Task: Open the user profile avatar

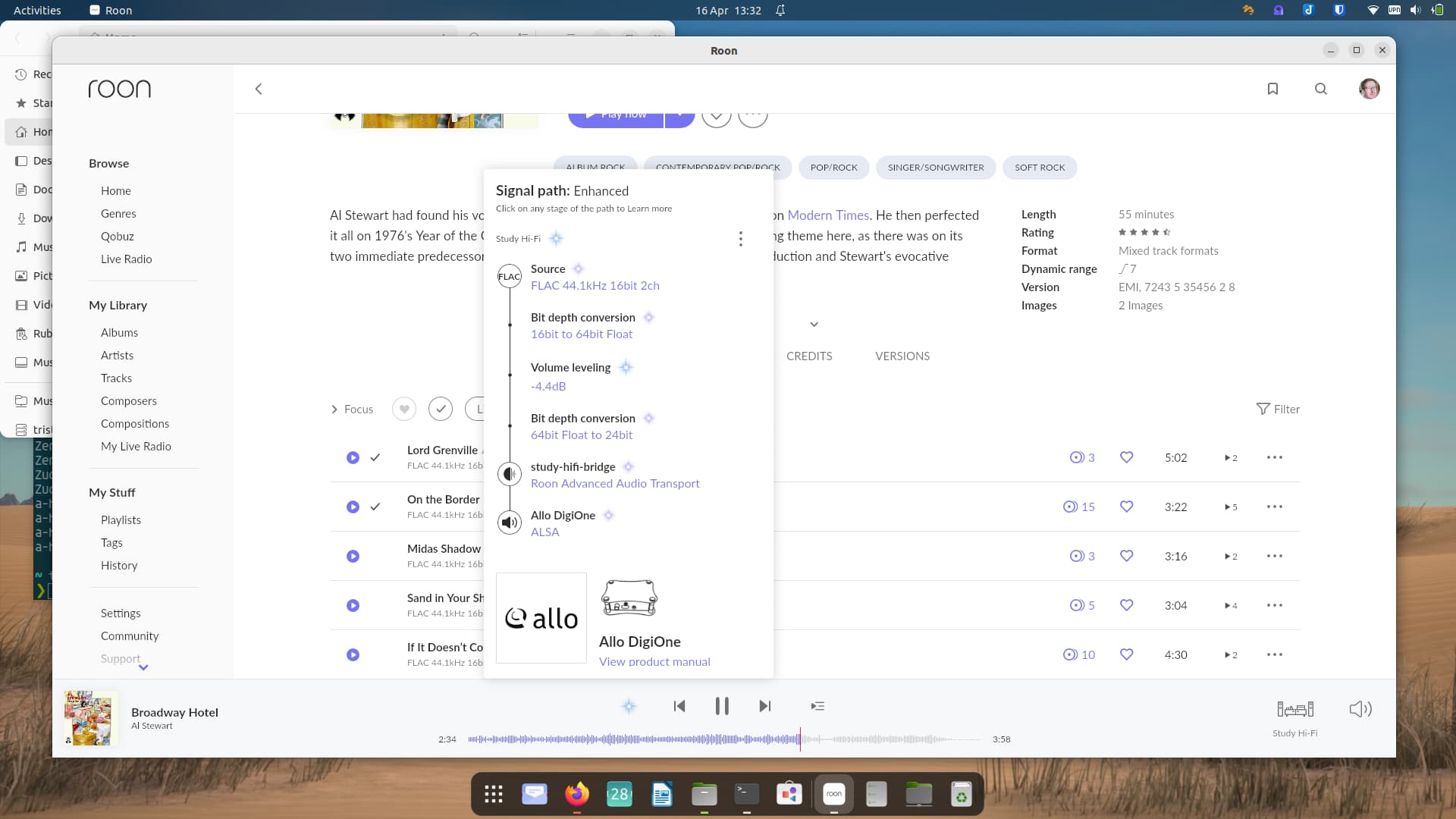Action: (x=1369, y=89)
